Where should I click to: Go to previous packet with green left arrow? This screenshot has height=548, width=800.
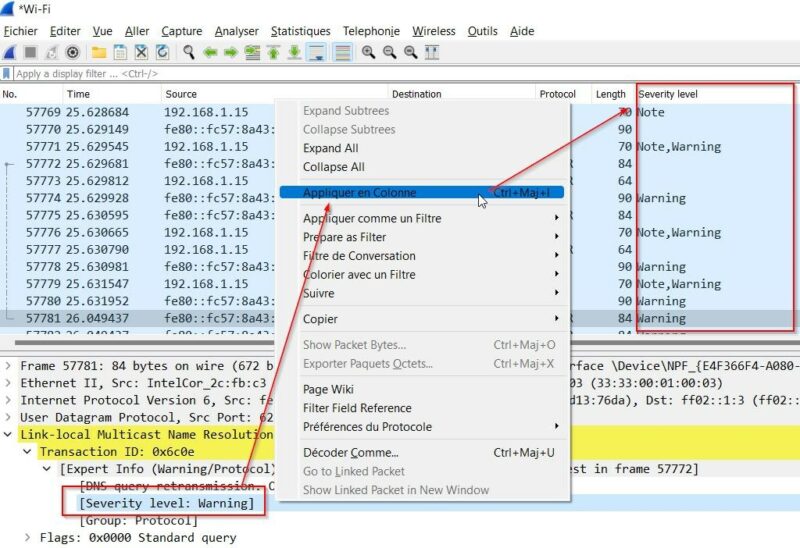coord(209,52)
